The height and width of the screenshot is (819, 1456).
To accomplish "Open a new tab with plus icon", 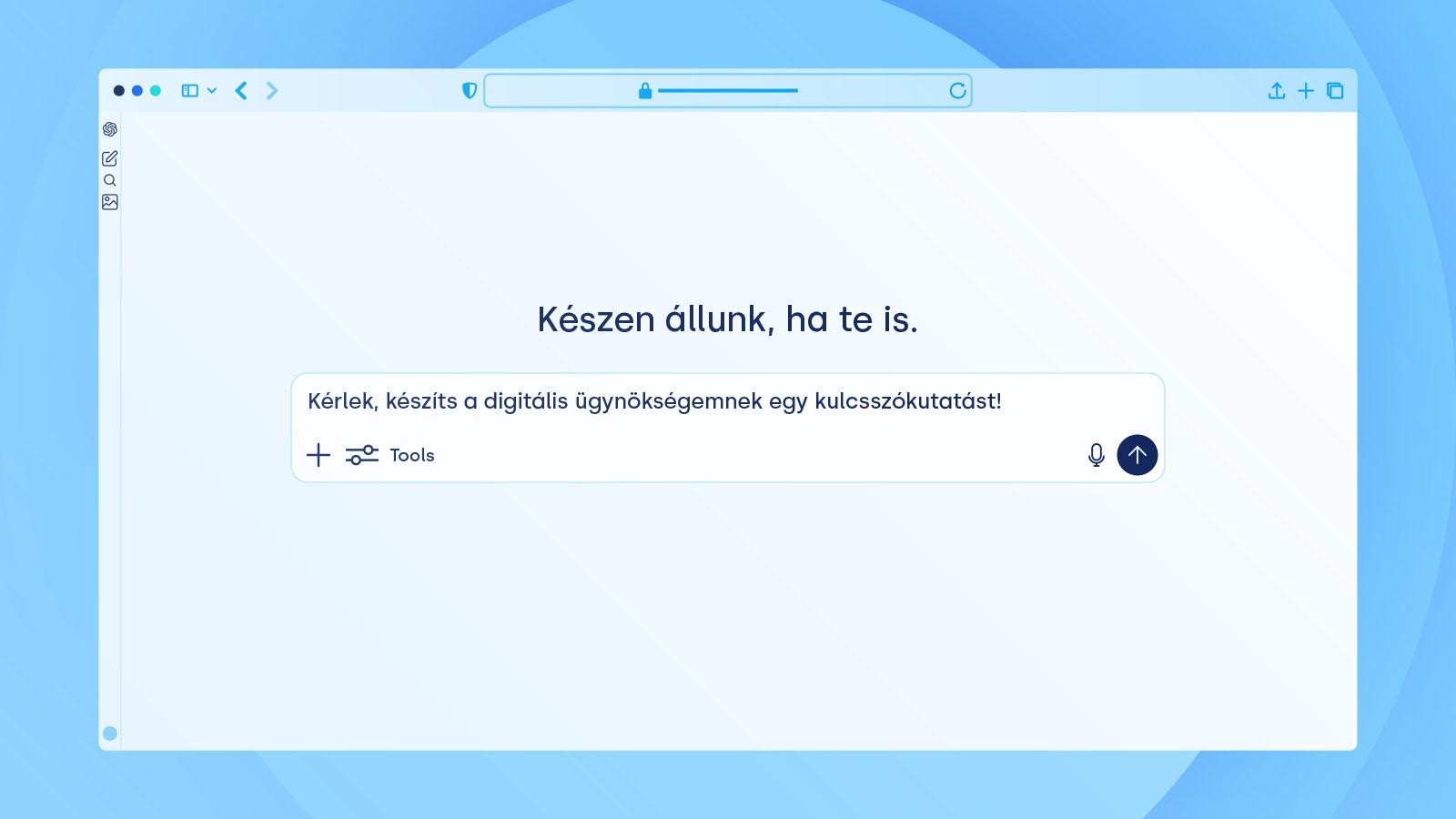I will click(x=1306, y=91).
